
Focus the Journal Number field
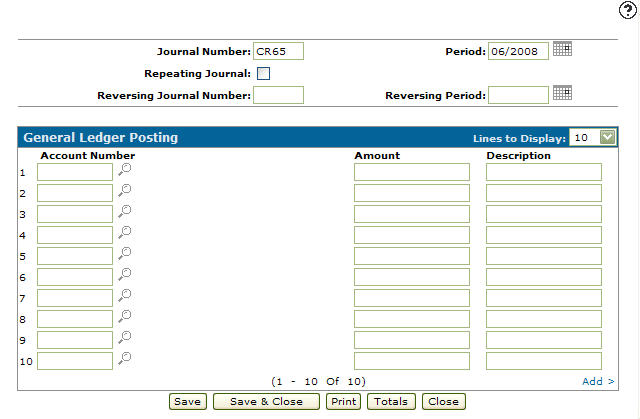[278, 51]
